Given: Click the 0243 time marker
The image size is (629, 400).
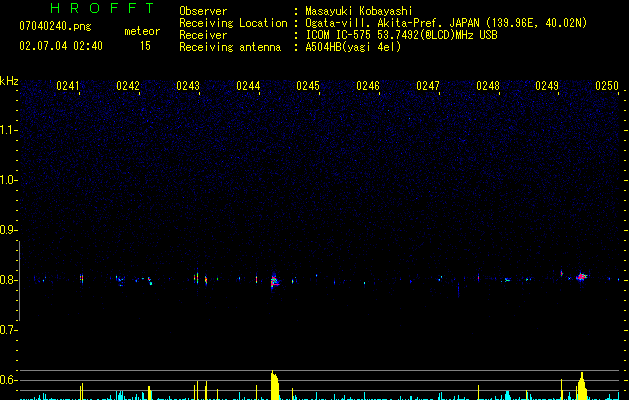Looking at the screenshot, I should click(x=188, y=86).
